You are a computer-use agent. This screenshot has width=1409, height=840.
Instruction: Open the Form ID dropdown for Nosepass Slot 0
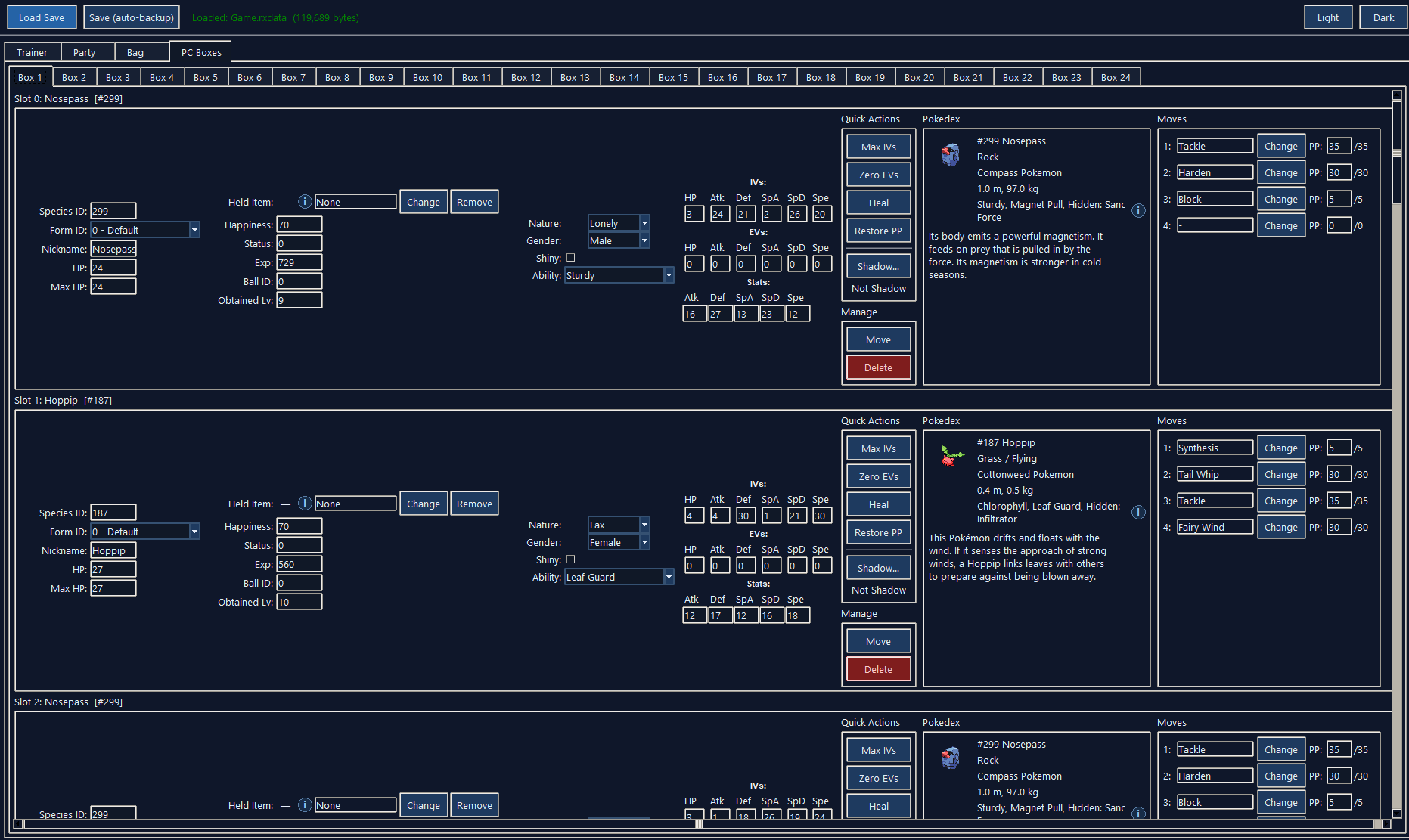145,230
